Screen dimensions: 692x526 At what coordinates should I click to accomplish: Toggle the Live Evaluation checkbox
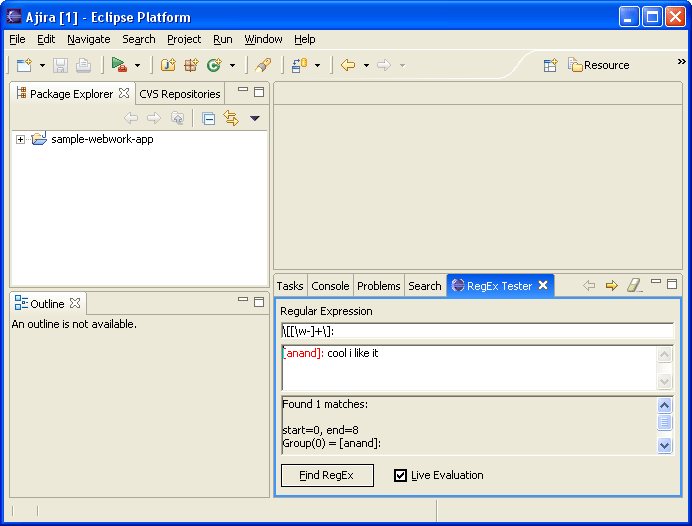coord(400,475)
